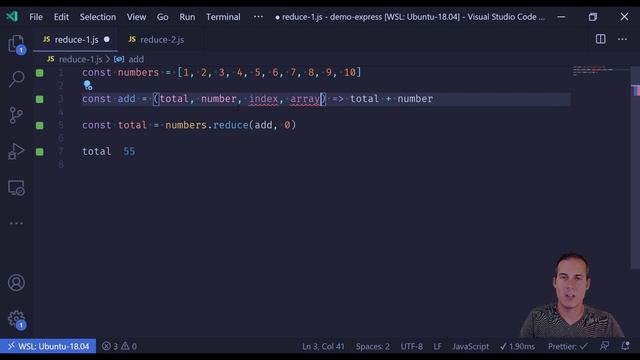640x360 pixels.
Task: Open the Search view icon
Action: 16,79
